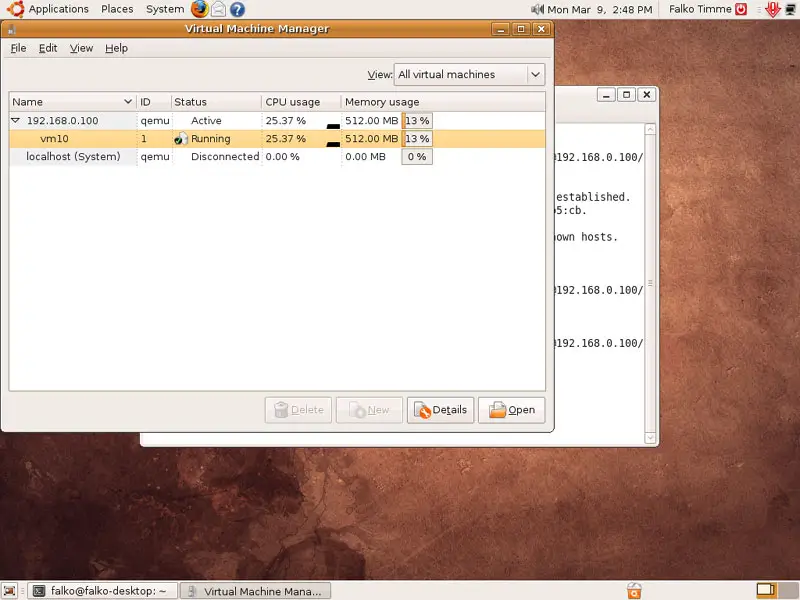Open the Applications menu
This screenshot has height=600, width=800.
point(59,9)
